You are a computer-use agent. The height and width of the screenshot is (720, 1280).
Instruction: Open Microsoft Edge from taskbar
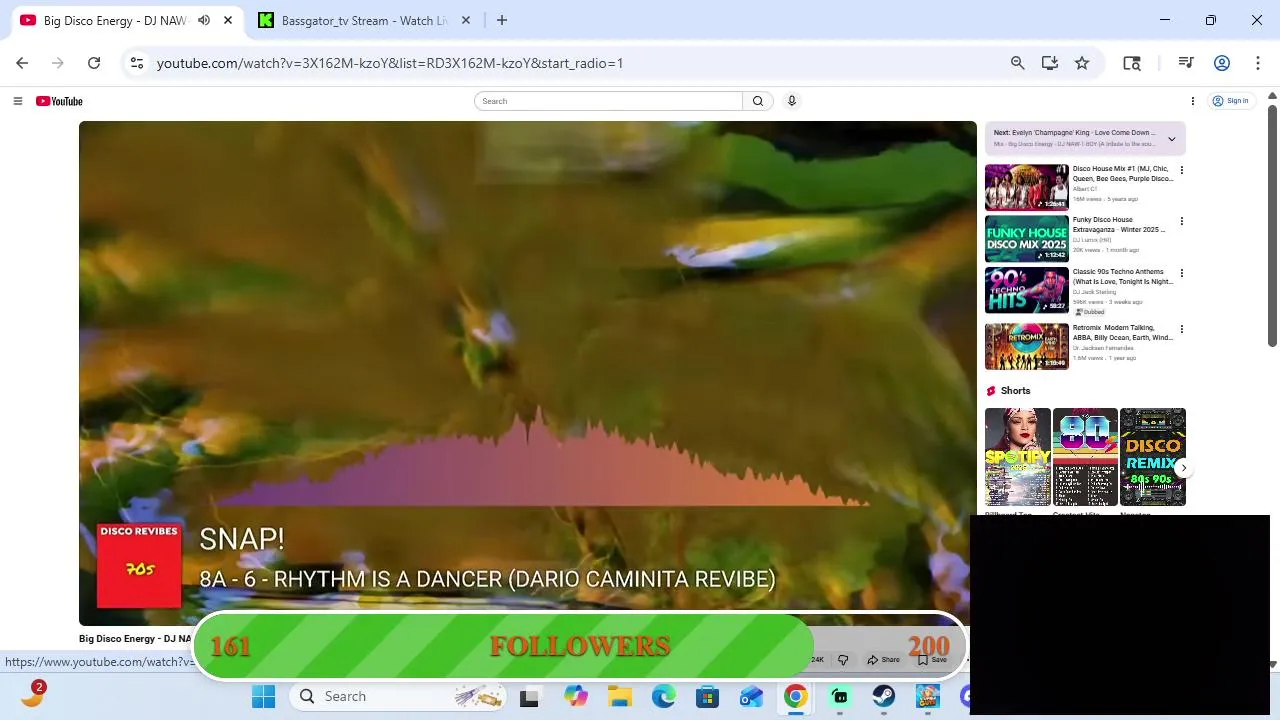point(663,696)
